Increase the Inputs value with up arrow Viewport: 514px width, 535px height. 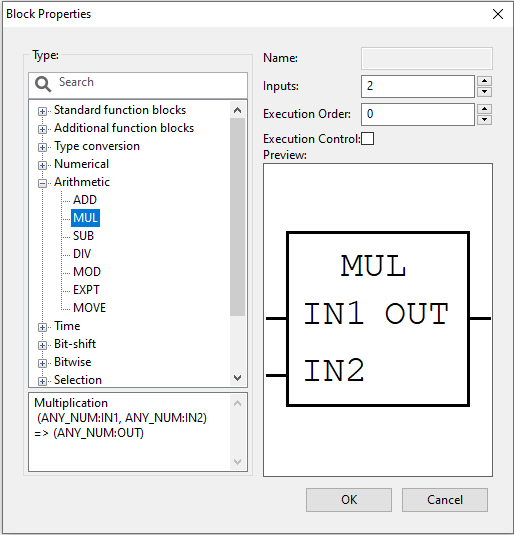pyautogui.click(x=484, y=81)
